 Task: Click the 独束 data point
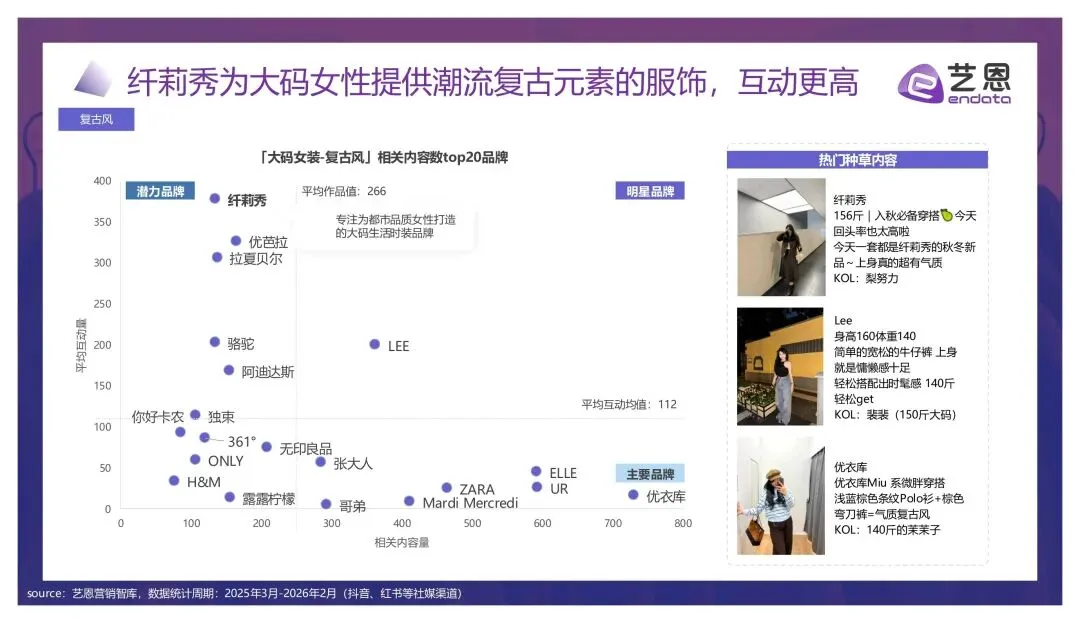click(195, 414)
